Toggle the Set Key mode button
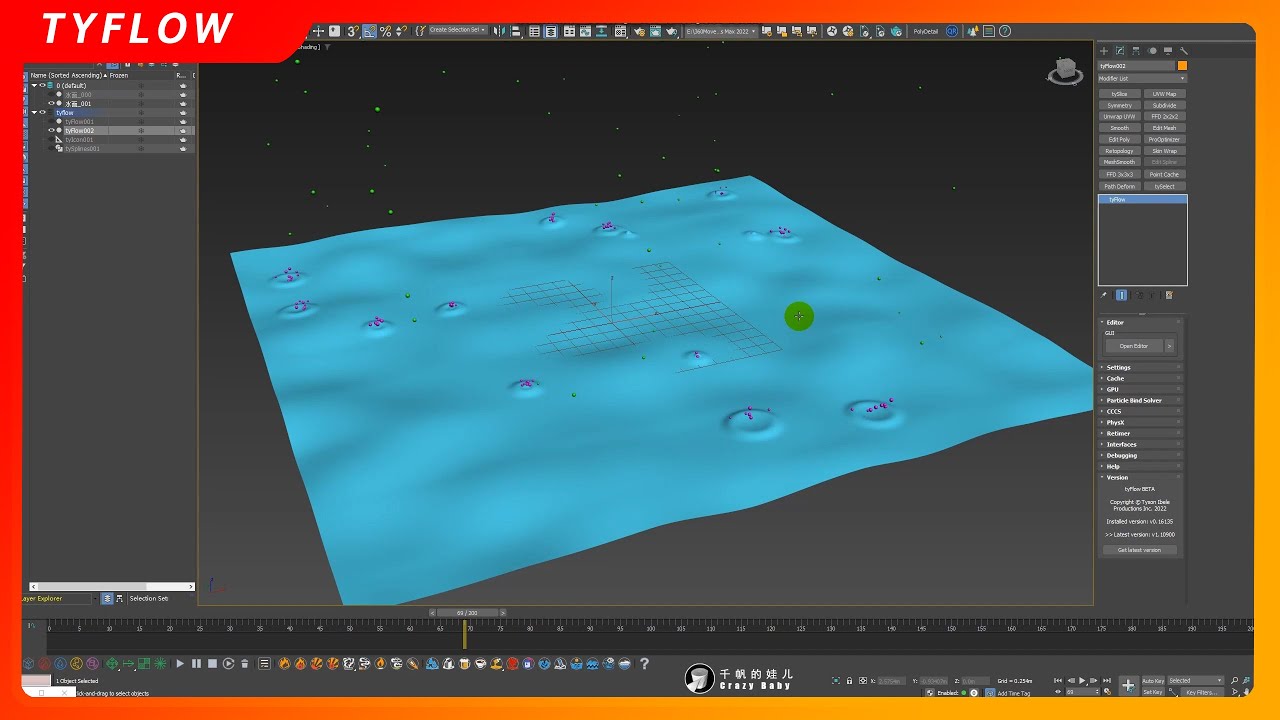Image resolution: width=1280 pixels, height=720 pixels. (1153, 692)
